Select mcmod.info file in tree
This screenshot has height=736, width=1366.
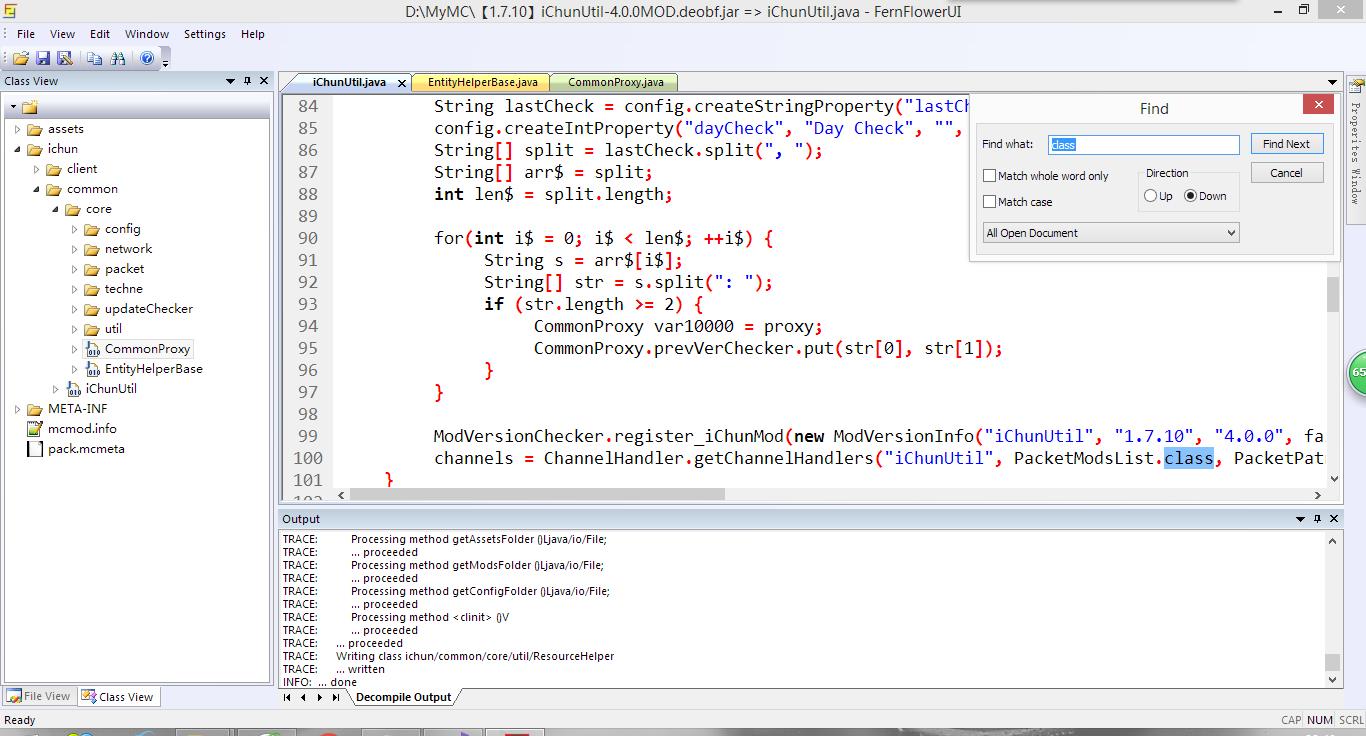[x=82, y=429]
